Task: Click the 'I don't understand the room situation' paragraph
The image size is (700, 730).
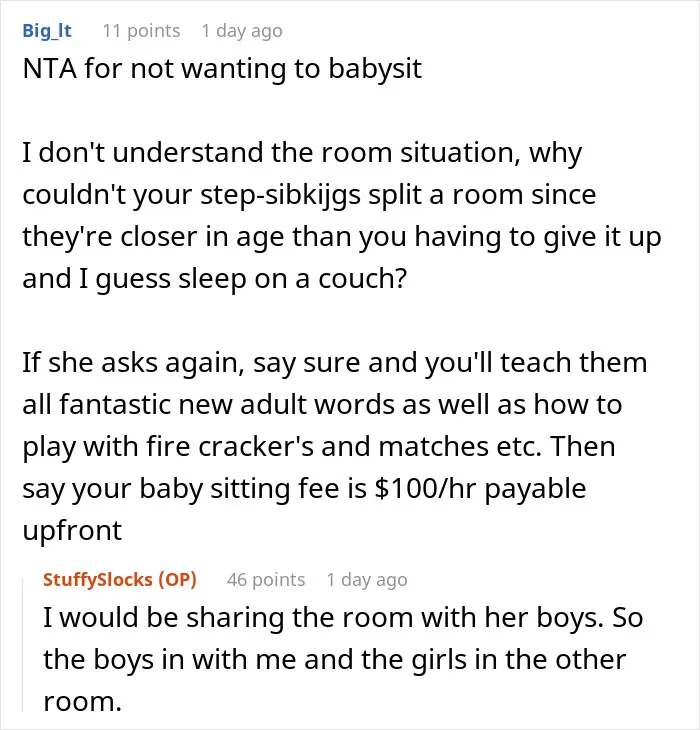Action: coord(342,216)
